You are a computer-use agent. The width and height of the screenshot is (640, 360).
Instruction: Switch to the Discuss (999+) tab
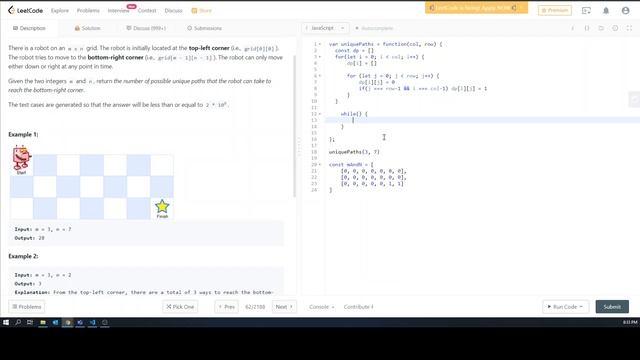point(146,28)
